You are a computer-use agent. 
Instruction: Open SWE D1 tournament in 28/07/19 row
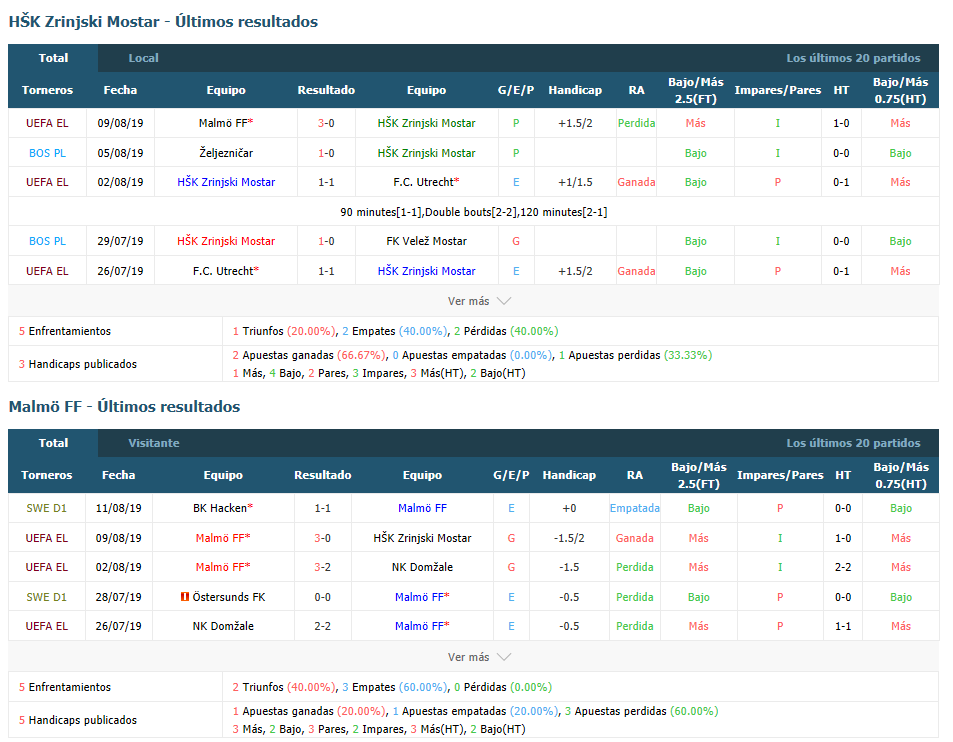tap(46, 597)
